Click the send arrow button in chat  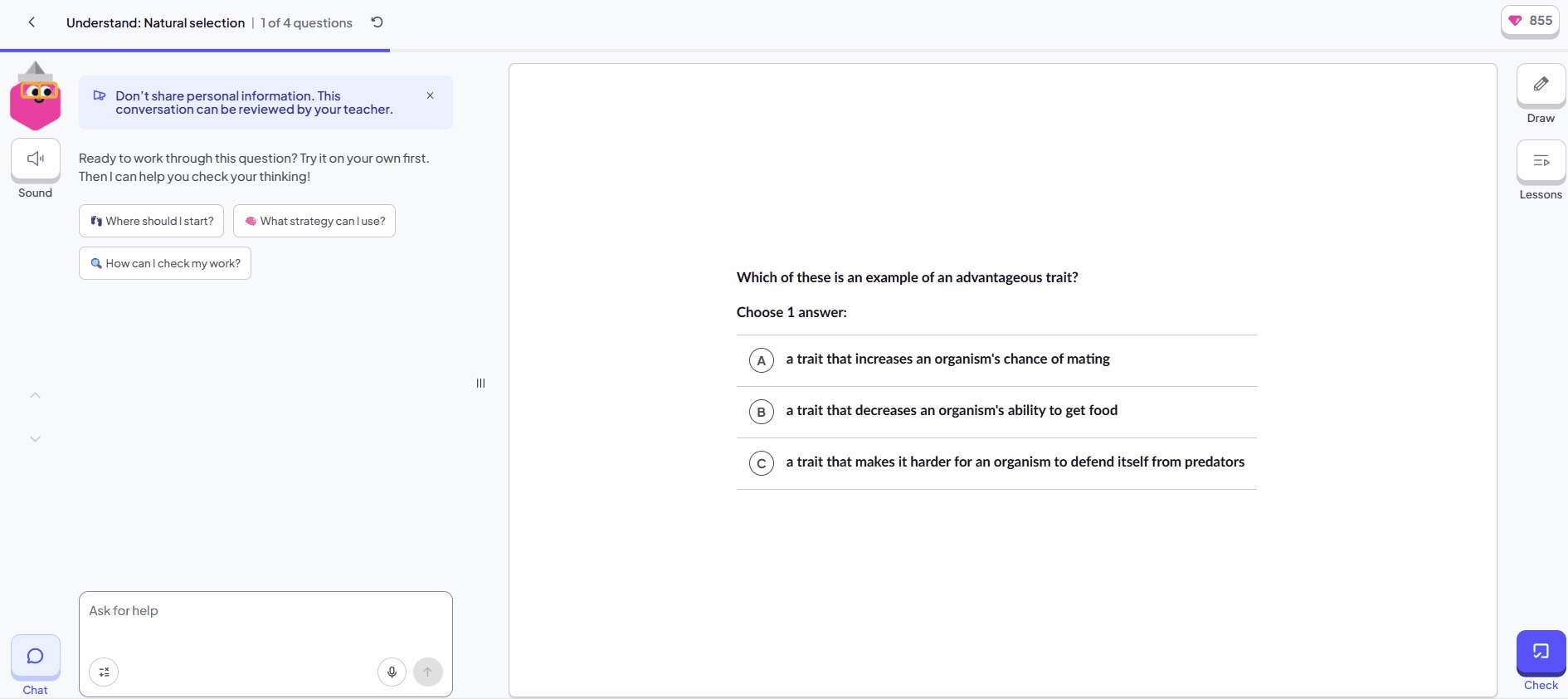[x=428, y=672]
